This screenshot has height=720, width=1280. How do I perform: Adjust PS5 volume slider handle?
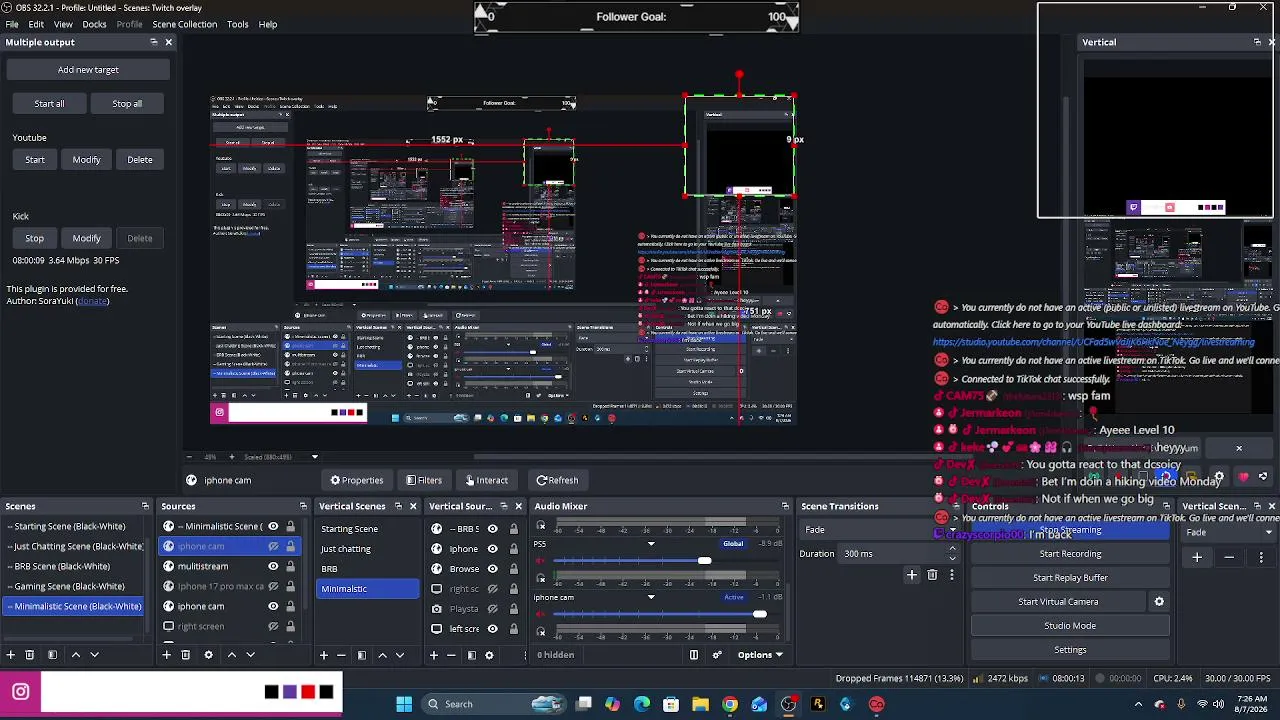(704, 561)
